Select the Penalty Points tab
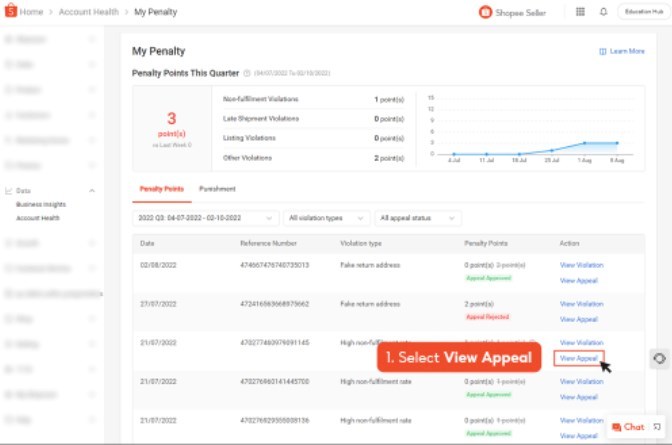 [x=160, y=188]
